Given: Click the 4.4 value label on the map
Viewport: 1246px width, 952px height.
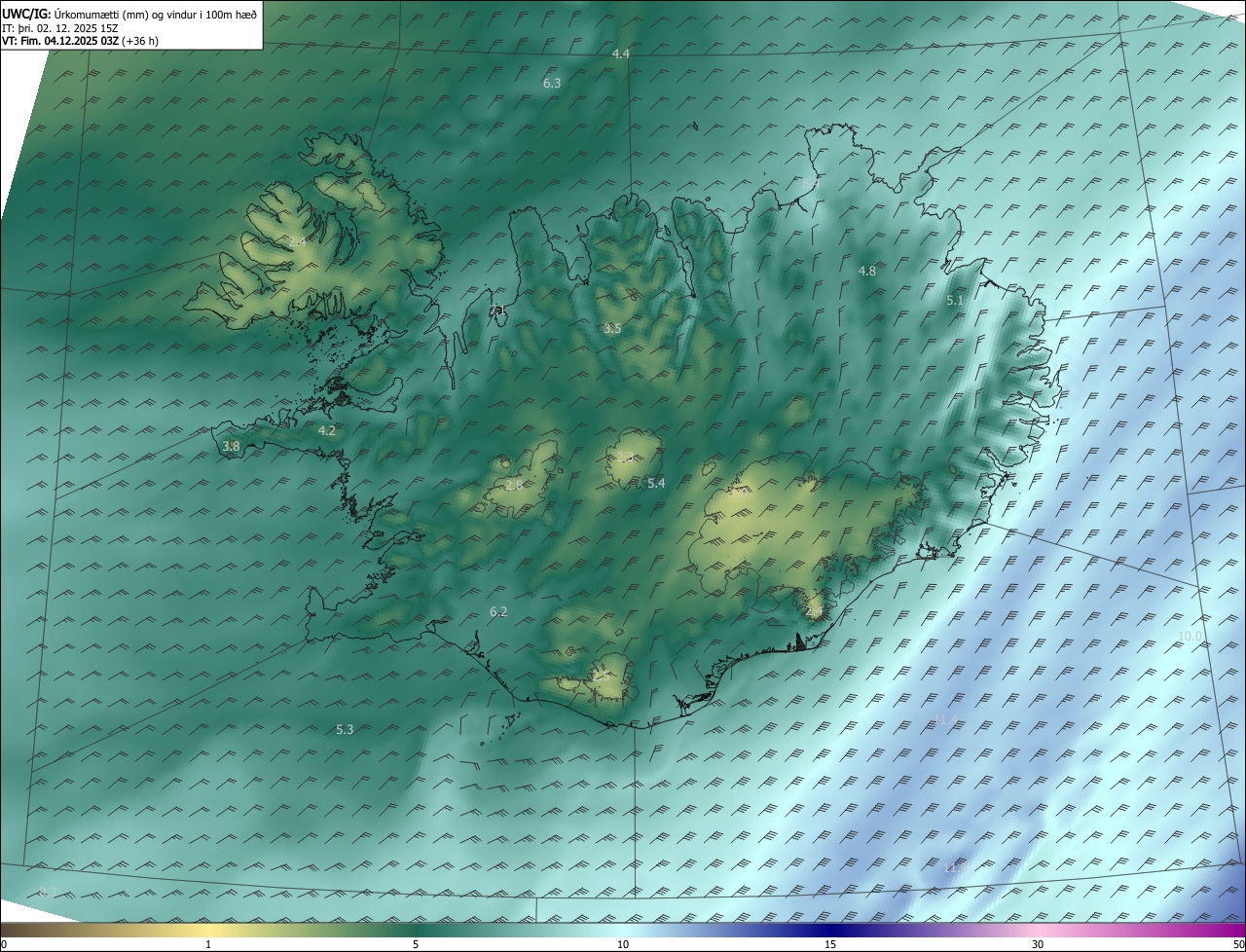Looking at the screenshot, I should pyautogui.click(x=620, y=54).
